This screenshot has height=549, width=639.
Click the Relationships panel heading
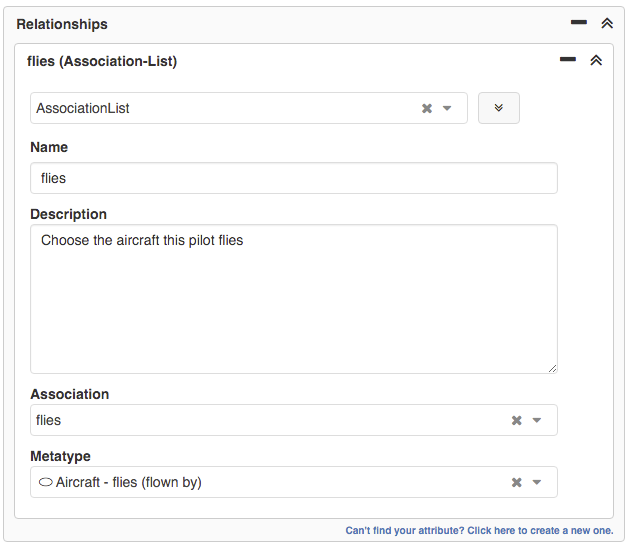[x=62, y=24]
